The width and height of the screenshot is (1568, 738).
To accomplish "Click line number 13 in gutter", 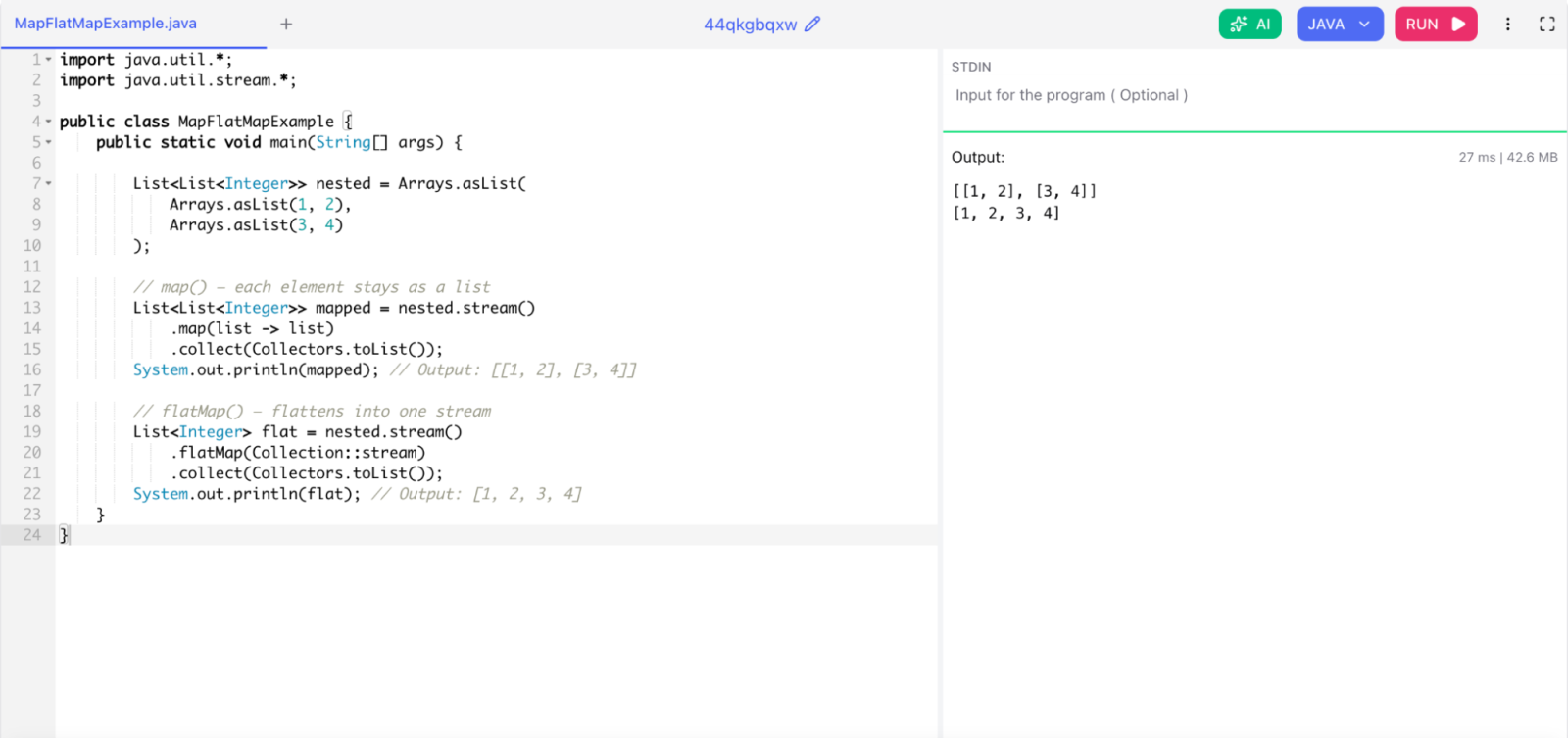I will coord(32,308).
